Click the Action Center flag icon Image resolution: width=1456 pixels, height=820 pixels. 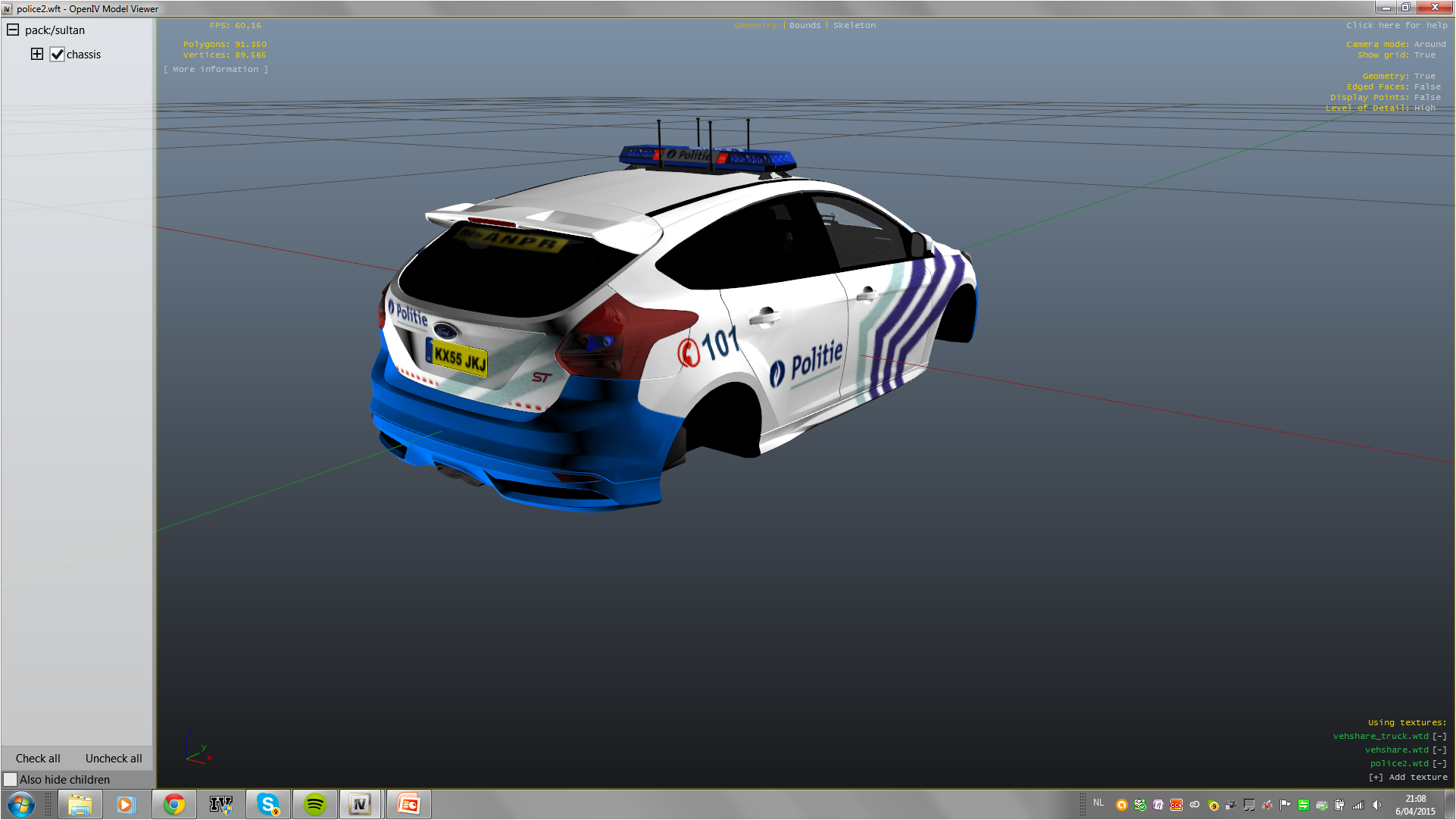click(x=1286, y=805)
